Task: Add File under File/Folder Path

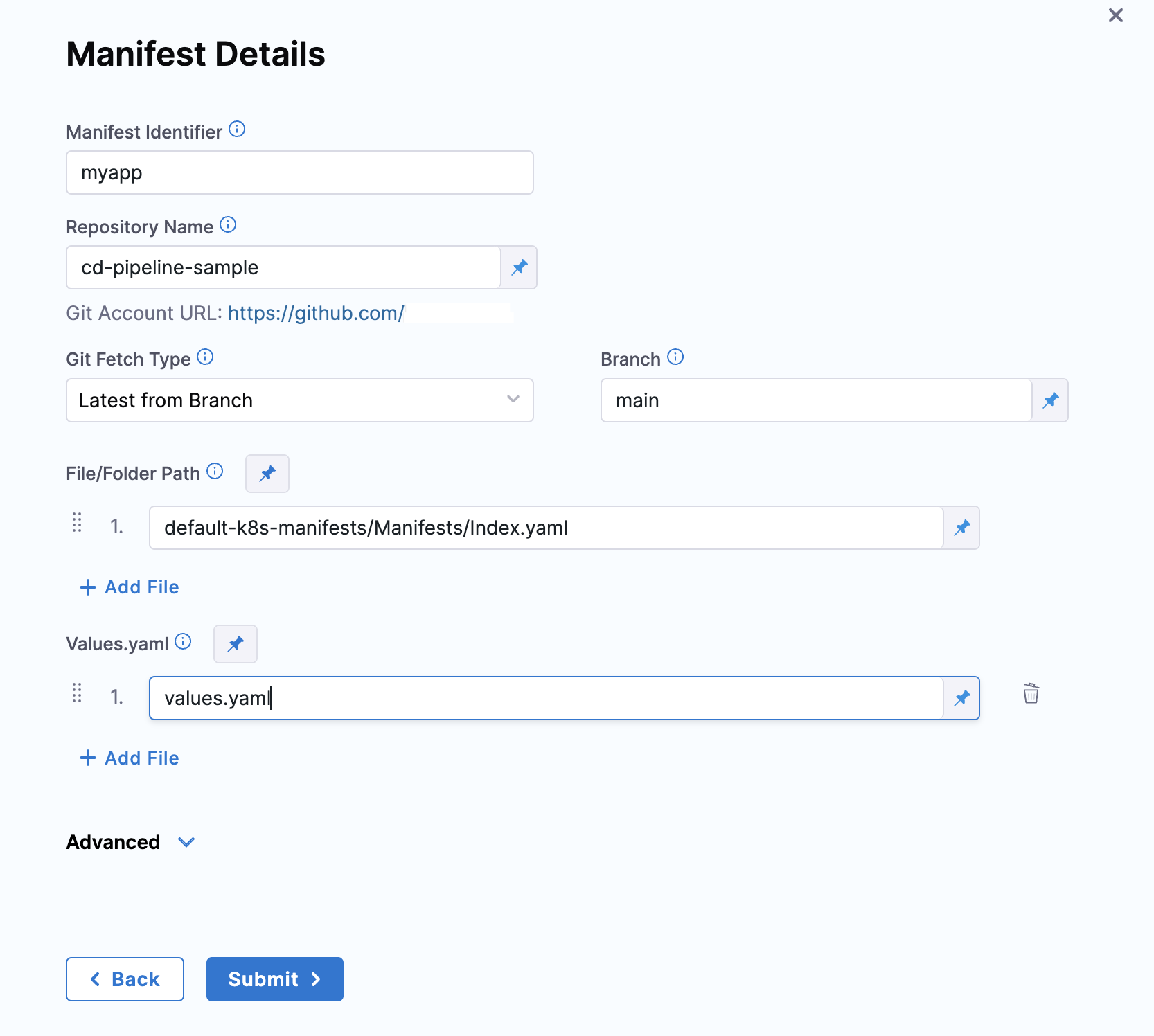Action: point(130,587)
